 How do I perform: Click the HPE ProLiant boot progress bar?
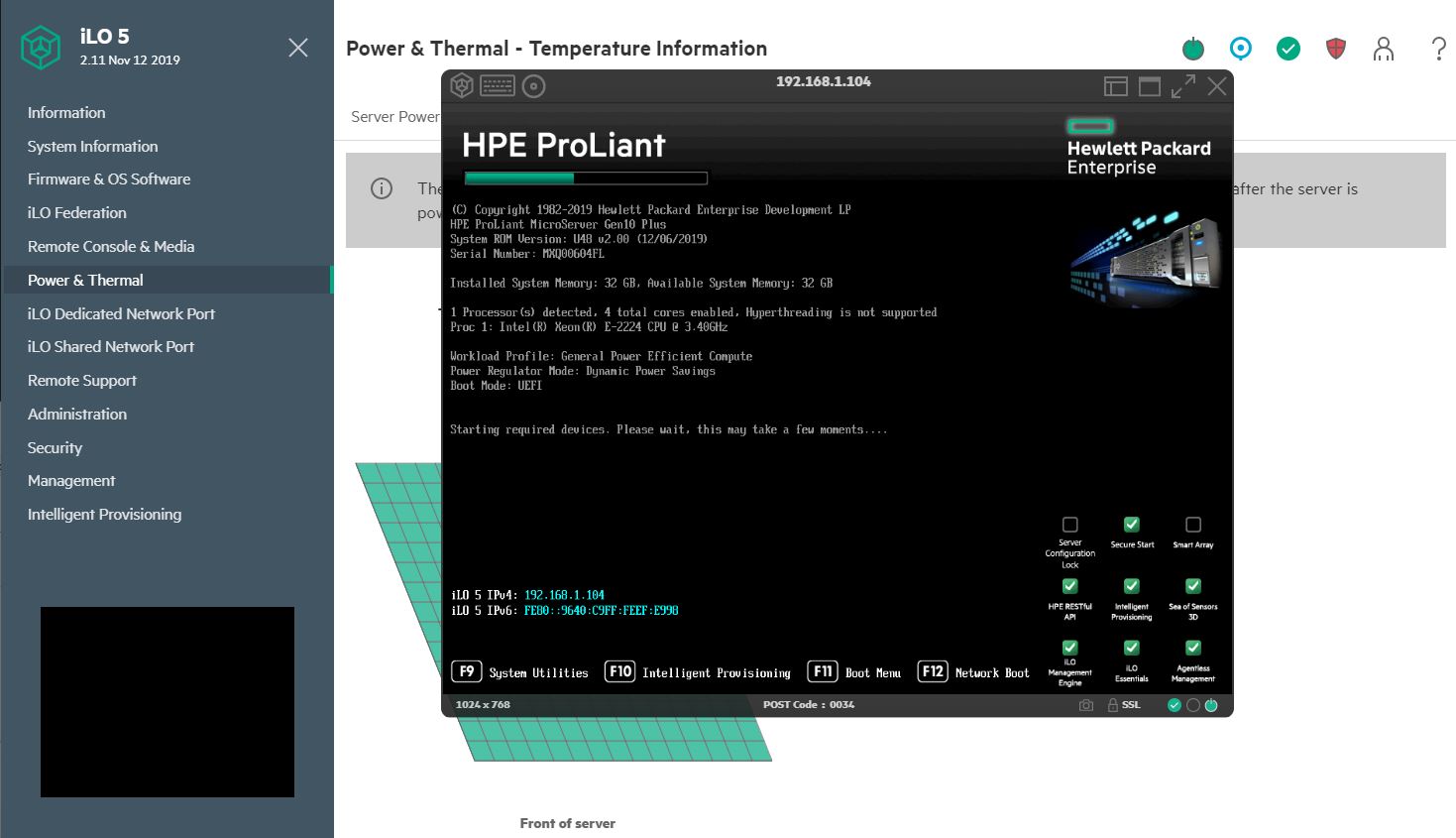tap(586, 179)
